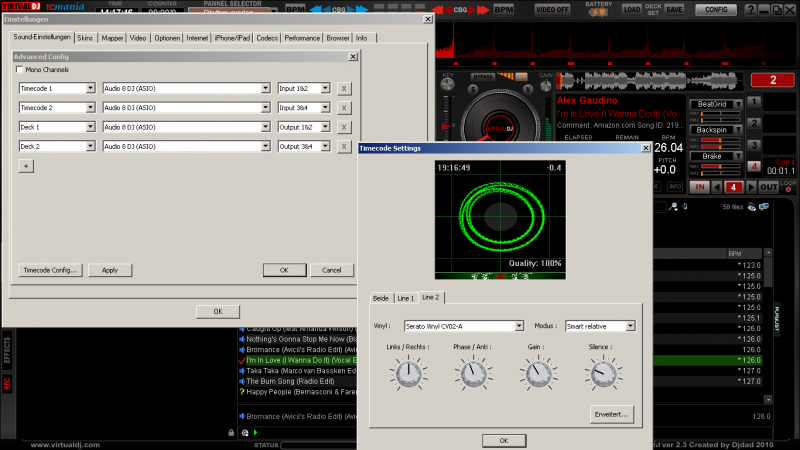Toggle the left BPM button
The height and width of the screenshot is (450, 800).
[294, 10]
